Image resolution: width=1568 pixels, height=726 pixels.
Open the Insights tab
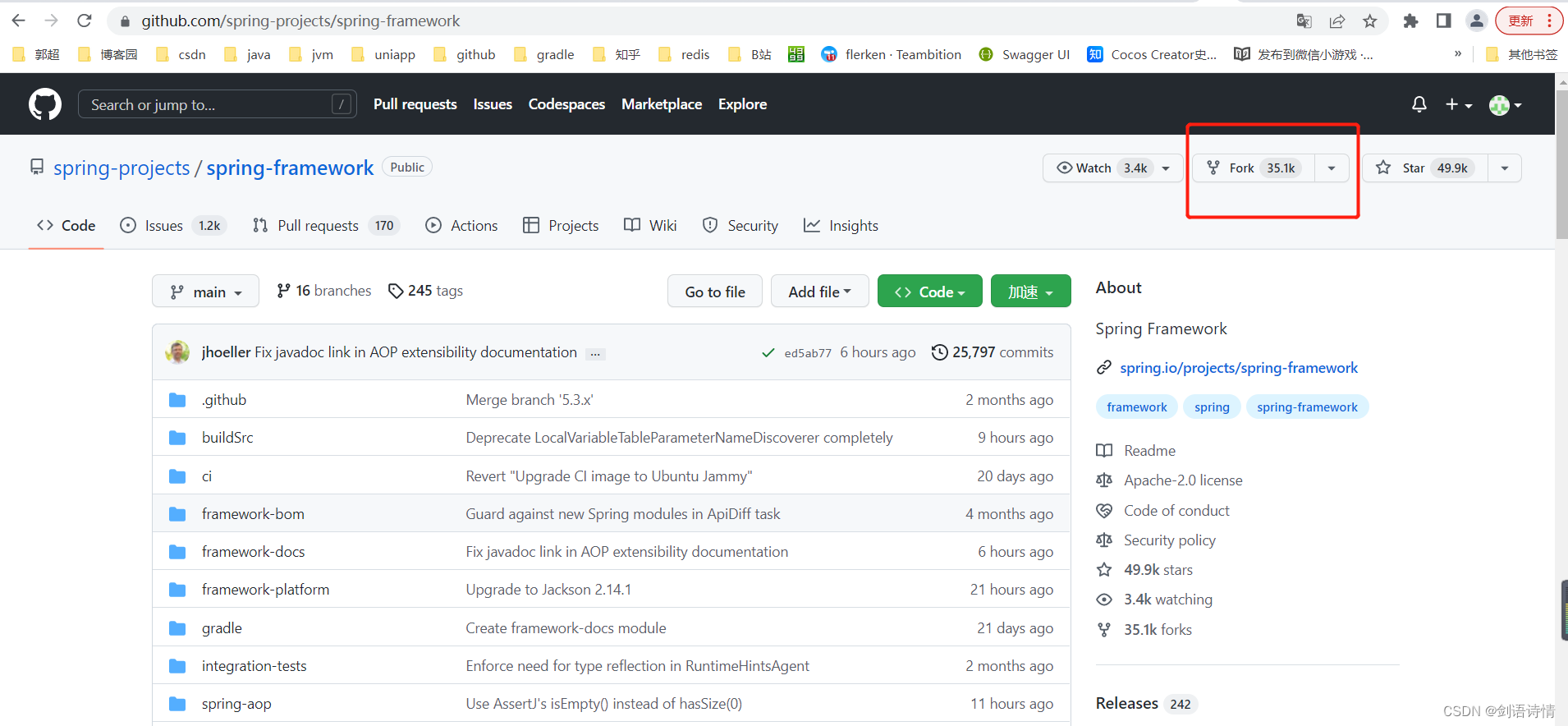pyautogui.click(x=841, y=226)
